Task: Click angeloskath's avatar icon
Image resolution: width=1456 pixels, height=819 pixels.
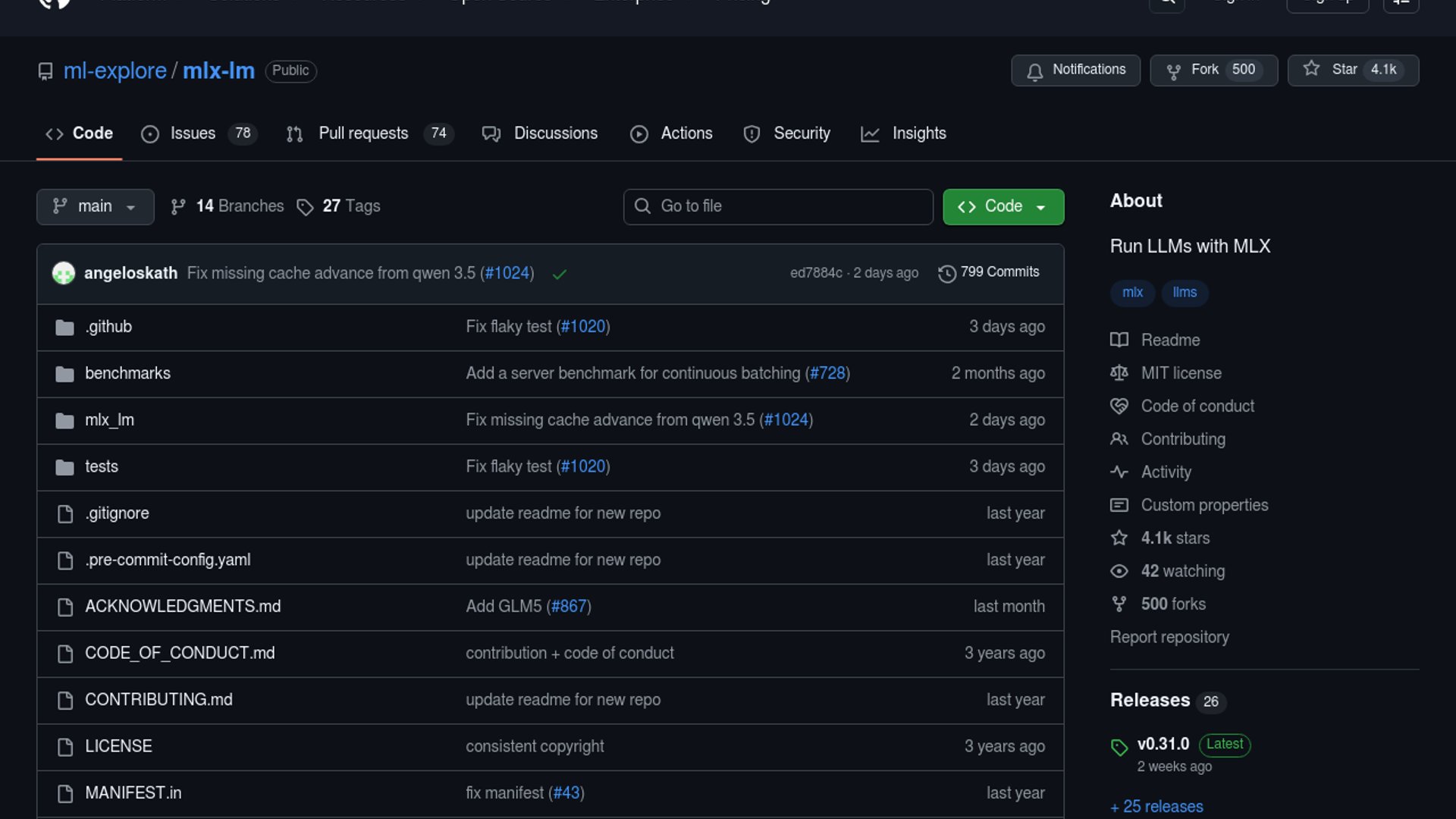Action: tap(64, 273)
